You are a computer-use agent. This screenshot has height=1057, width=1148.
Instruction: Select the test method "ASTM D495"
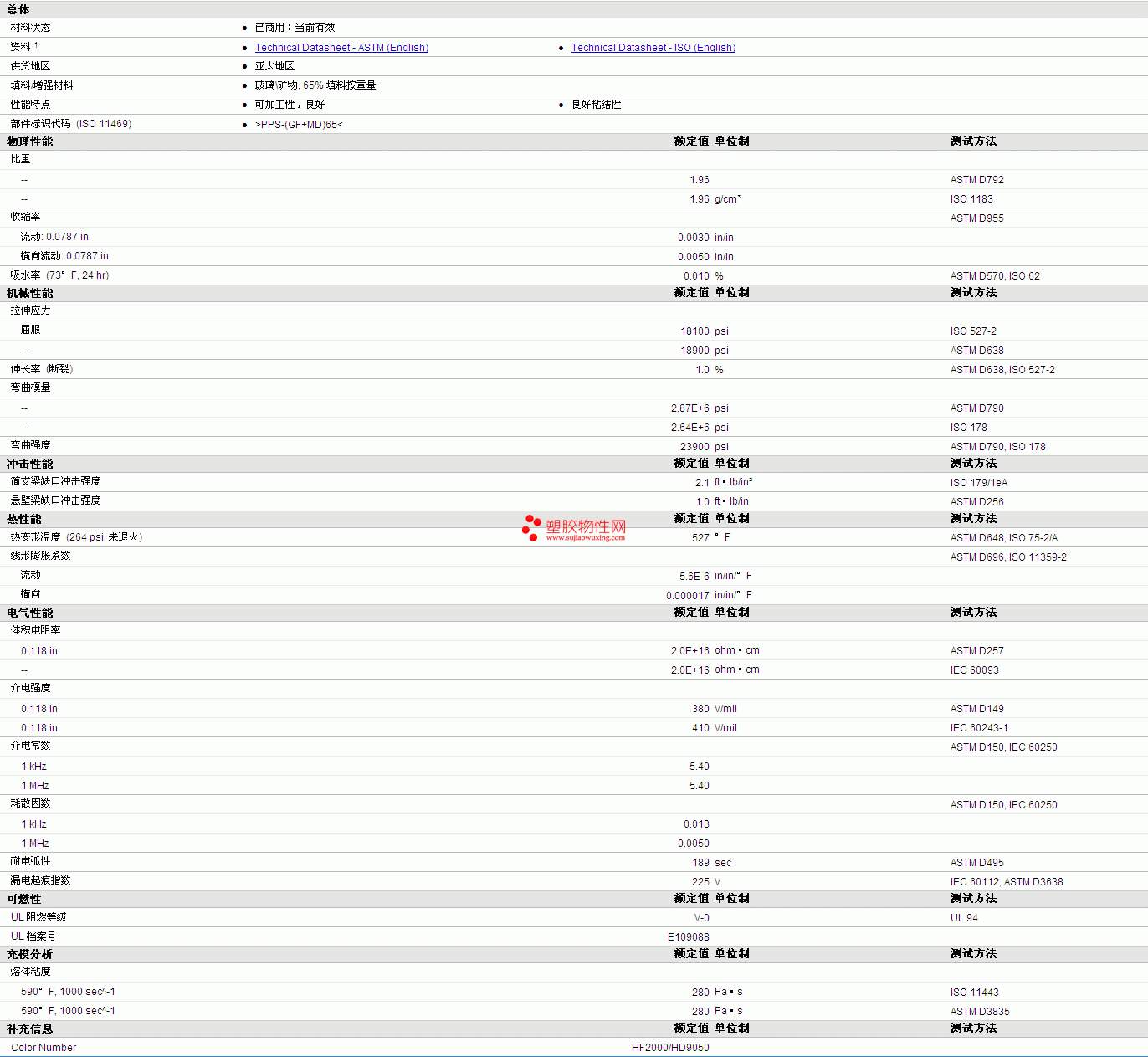click(977, 863)
